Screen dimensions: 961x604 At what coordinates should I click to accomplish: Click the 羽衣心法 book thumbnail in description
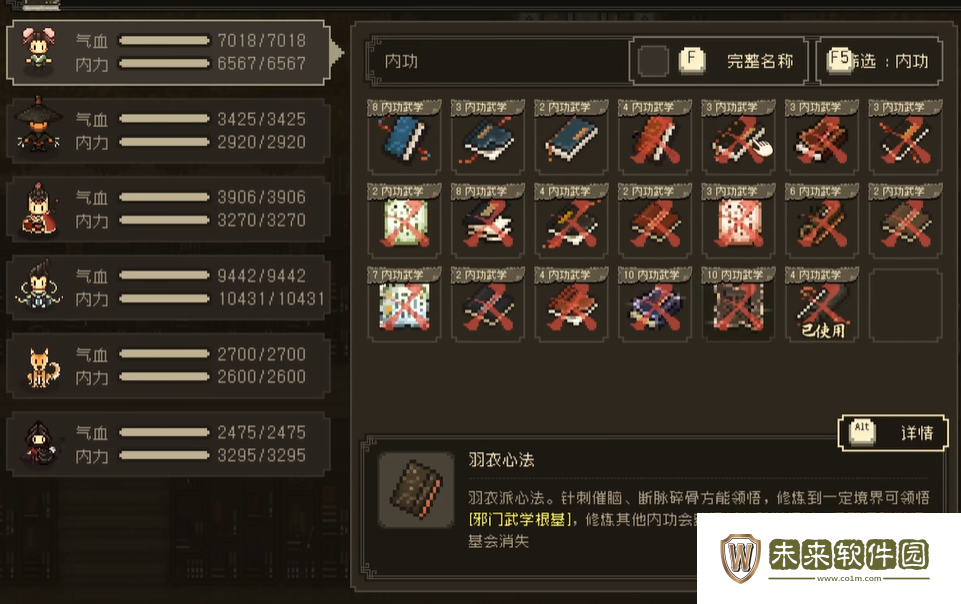(x=417, y=490)
